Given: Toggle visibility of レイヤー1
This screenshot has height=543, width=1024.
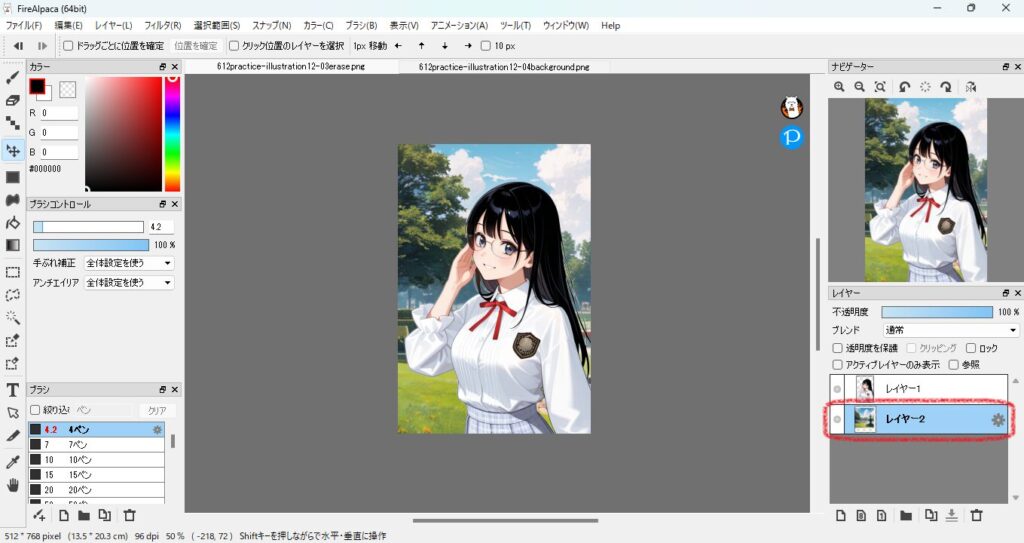Looking at the screenshot, I should [837, 388].
